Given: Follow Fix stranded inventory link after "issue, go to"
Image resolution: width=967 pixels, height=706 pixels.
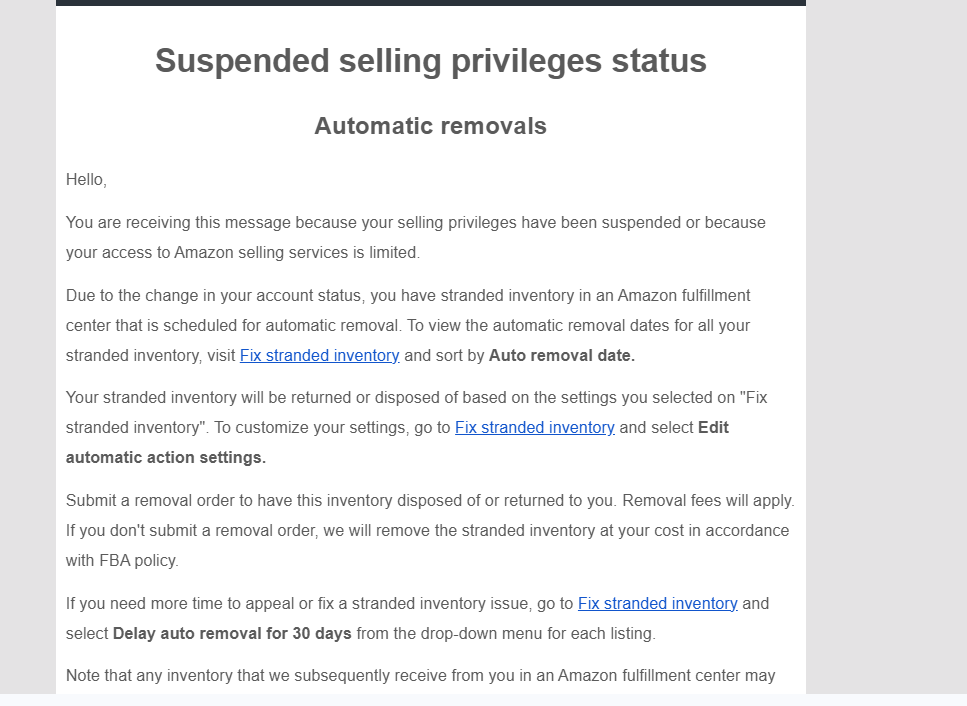Looking at the screenshot, I should pos(657,604).
